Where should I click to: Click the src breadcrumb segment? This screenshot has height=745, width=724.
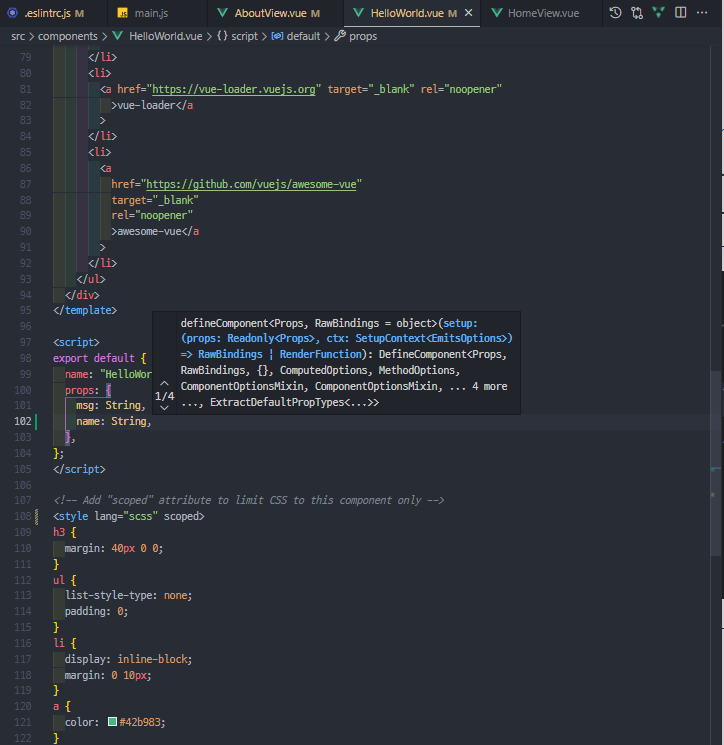(18, 36)
